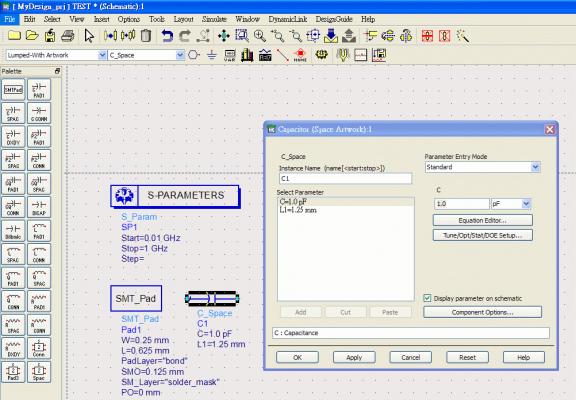This screenshot has height=400, width=576.
Task: Click the Print icon in toolbar
Action: (x=68, y=36)
